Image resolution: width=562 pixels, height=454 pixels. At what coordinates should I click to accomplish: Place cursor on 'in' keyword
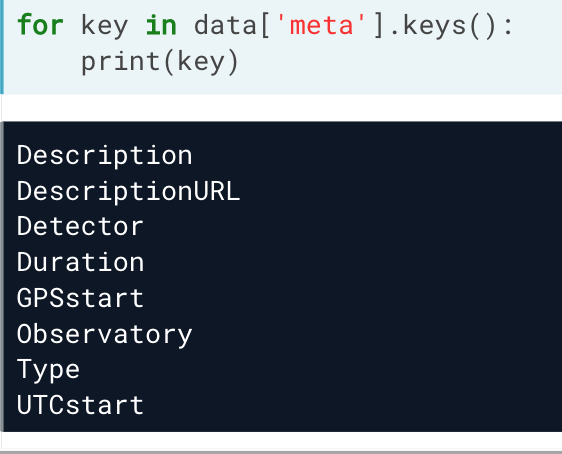(x=161, y=25)
